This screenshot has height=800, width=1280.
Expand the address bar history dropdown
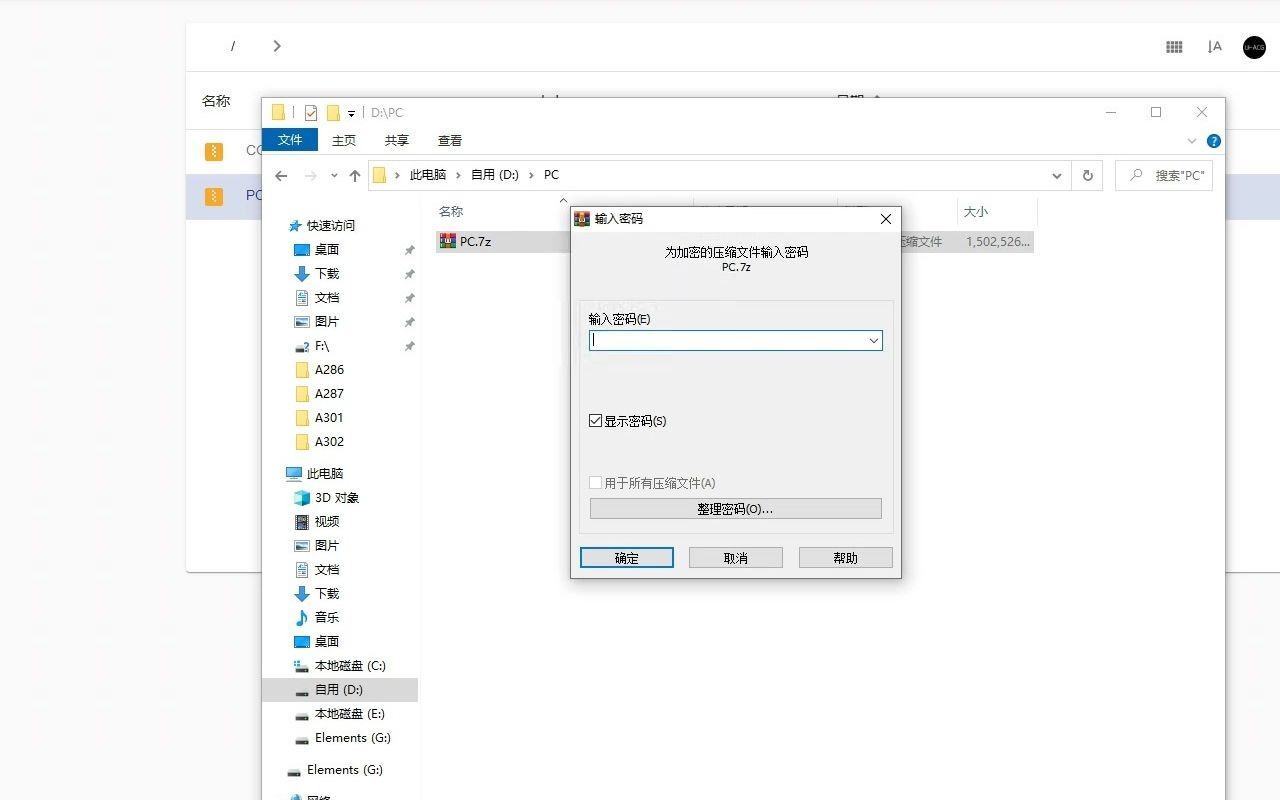(1057, 175)
